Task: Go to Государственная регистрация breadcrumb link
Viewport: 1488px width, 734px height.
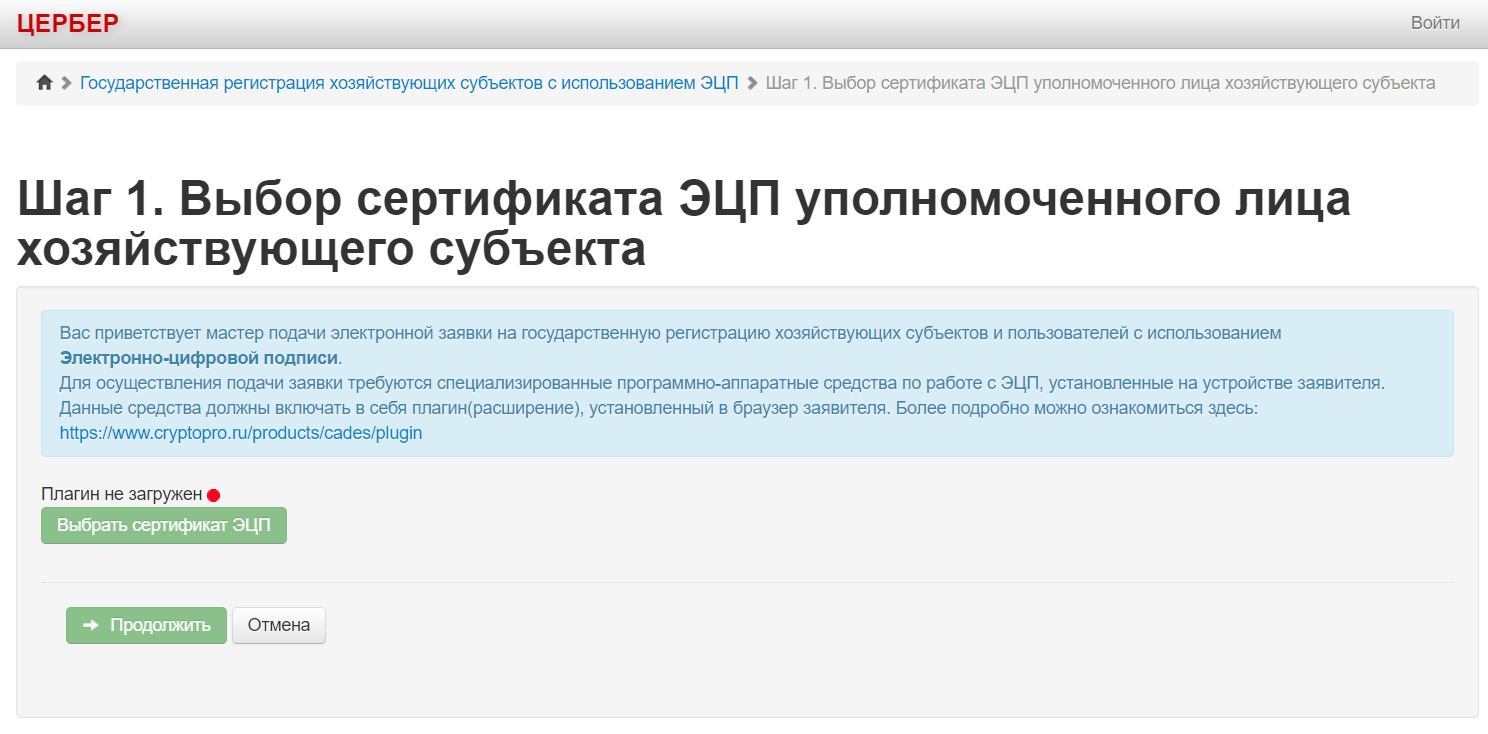Action: pyautogui.click(x=409, y=83)
